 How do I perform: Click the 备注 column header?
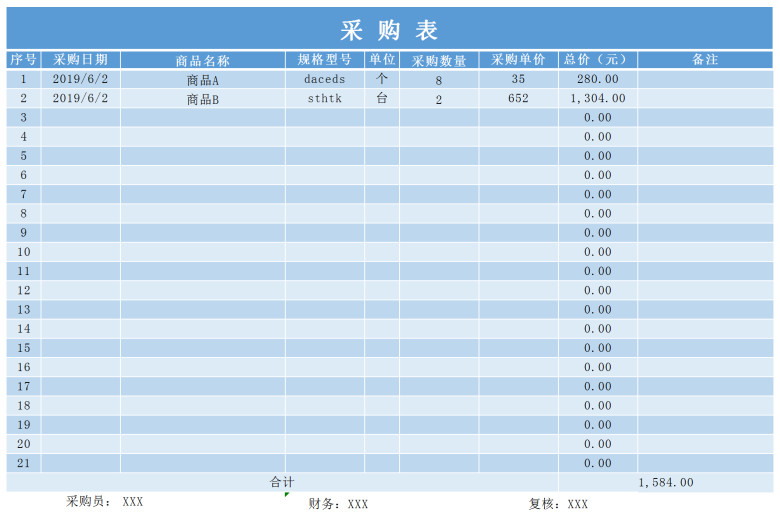(x=705, y=60)
